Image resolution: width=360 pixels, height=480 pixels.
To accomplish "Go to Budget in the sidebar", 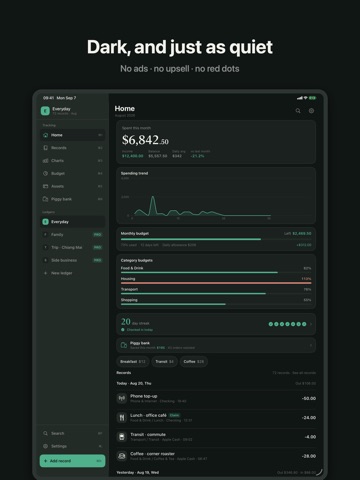I will (x=73, y=173).
